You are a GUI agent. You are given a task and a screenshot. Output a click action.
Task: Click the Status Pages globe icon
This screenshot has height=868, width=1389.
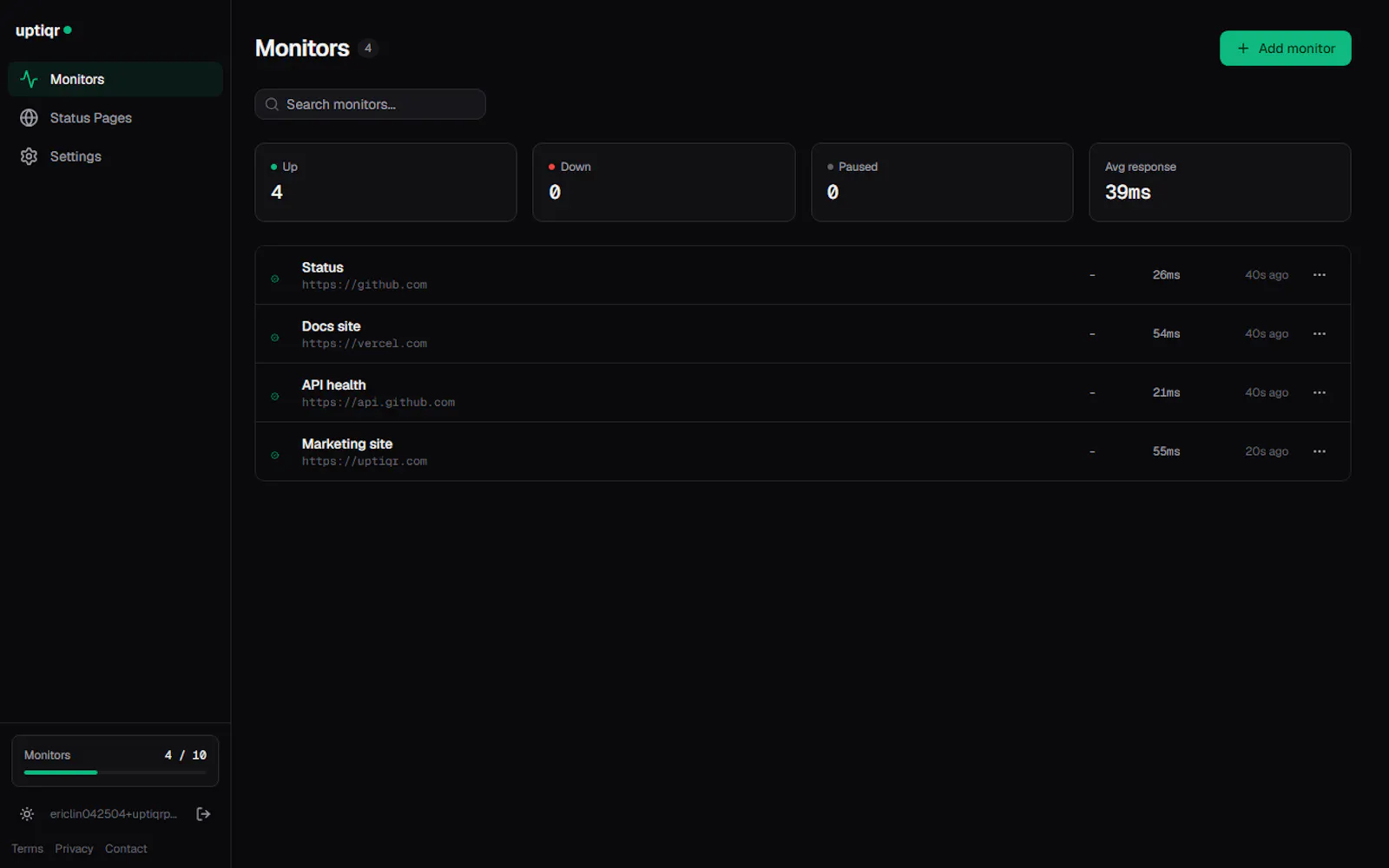(x=29, y=118)
